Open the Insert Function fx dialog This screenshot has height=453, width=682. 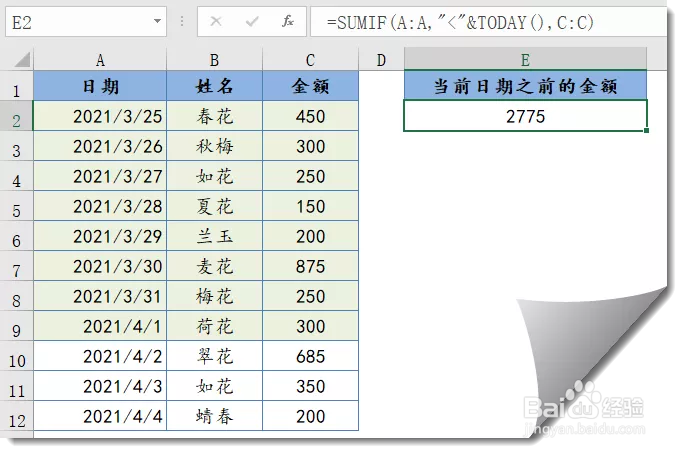coord(288,21)
